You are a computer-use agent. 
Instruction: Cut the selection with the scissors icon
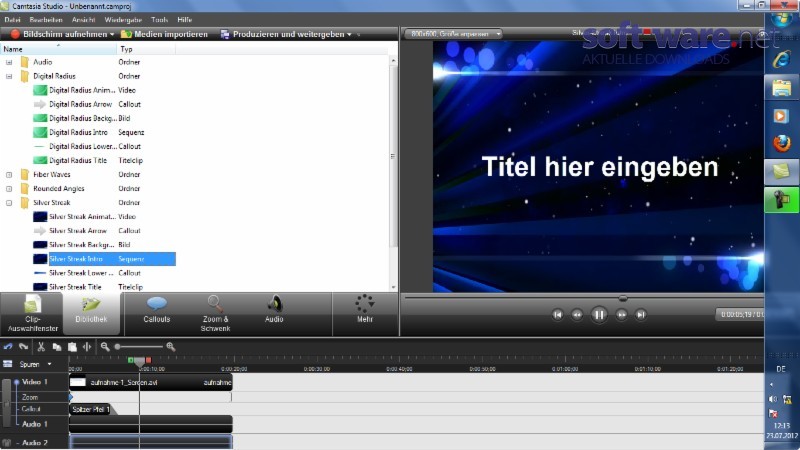[41, 347]
